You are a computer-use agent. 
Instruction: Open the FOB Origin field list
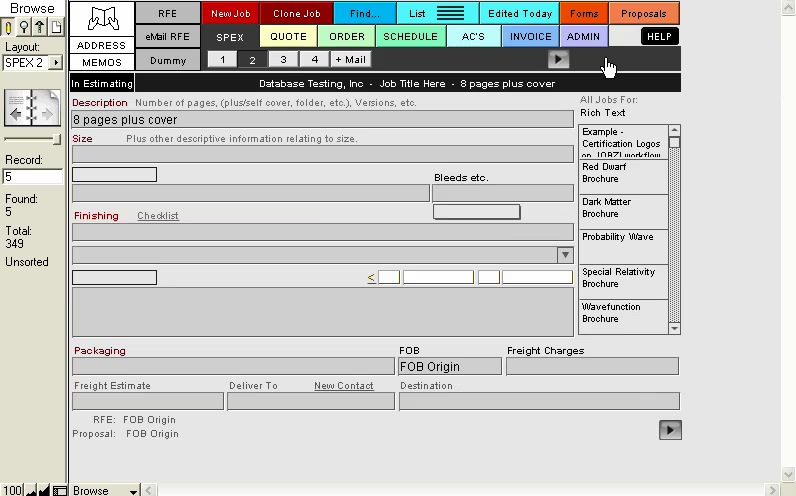point(450,367)
